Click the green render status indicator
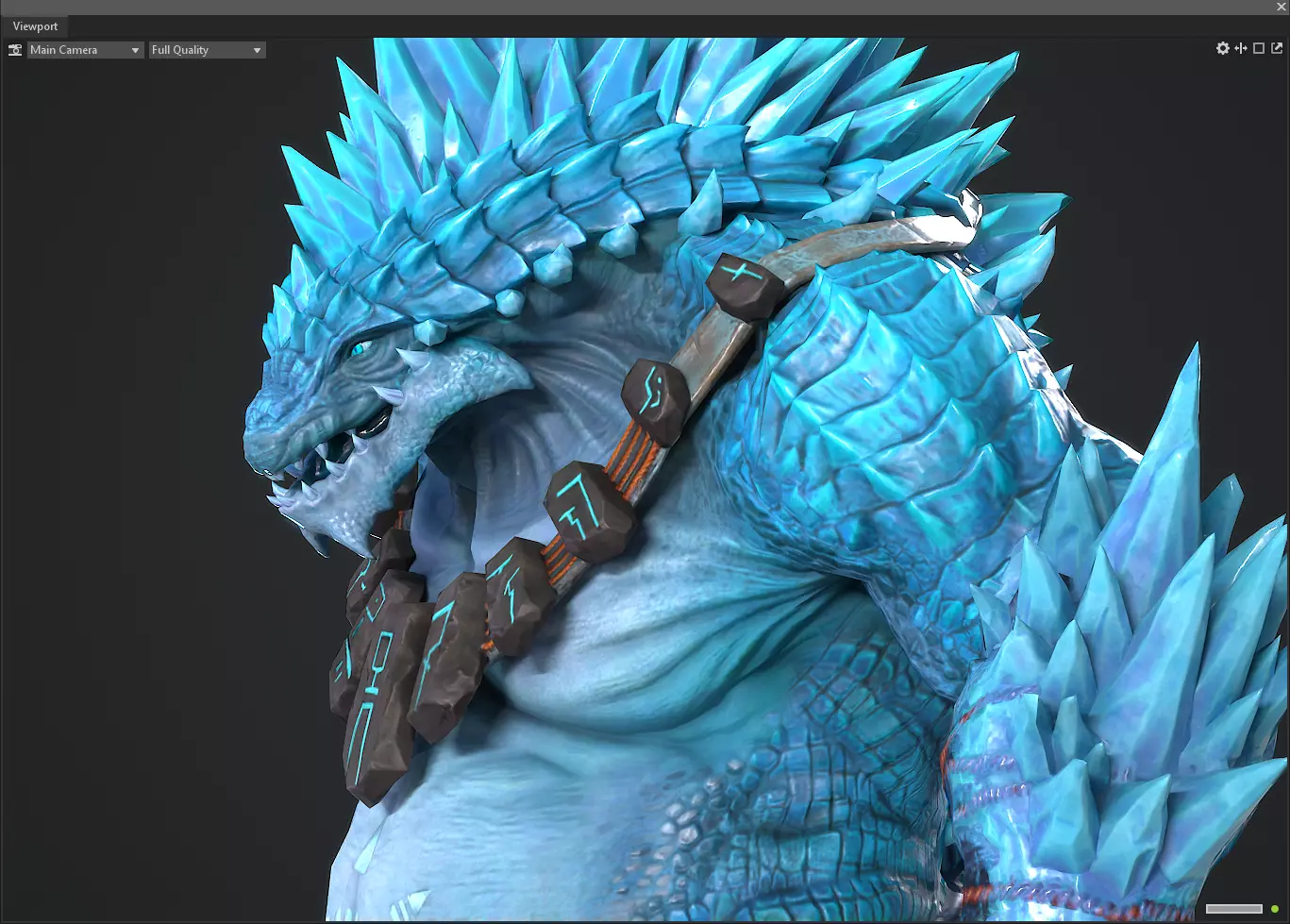1290x924 pixels. (x=1275, y=909)
